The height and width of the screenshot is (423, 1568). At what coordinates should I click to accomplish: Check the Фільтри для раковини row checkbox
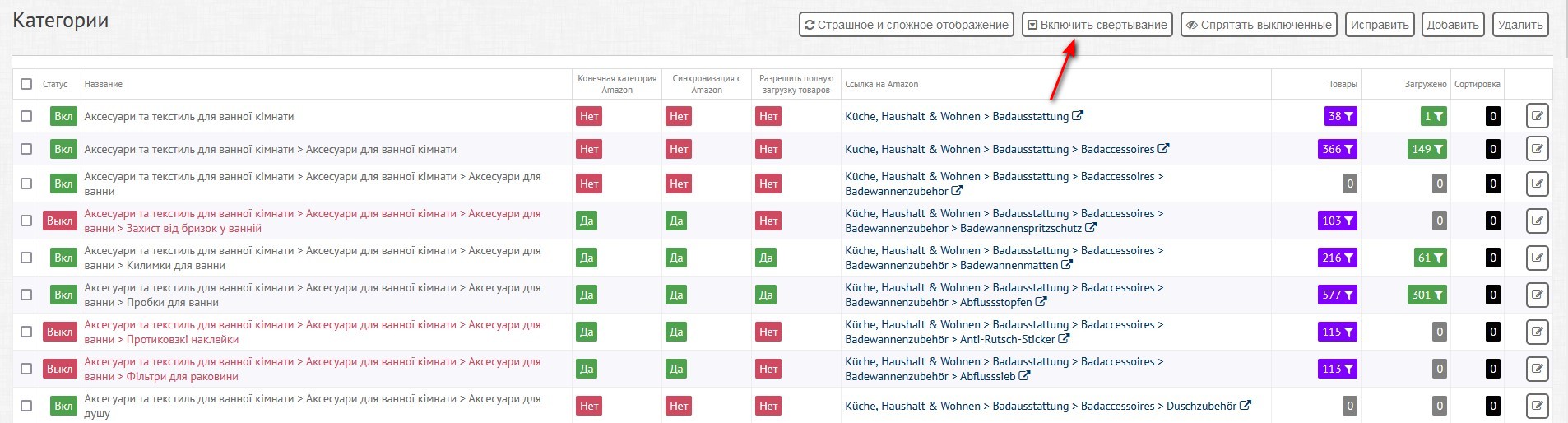click(26, 369)
